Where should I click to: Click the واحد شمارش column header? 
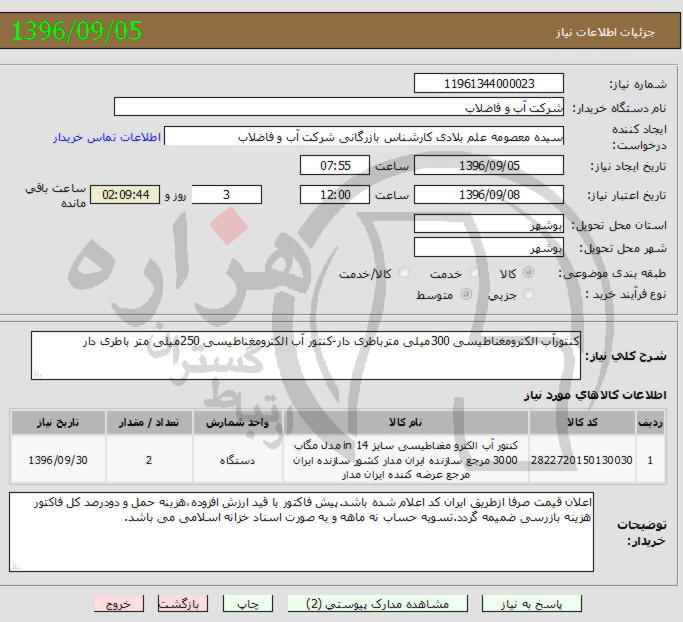237,423
